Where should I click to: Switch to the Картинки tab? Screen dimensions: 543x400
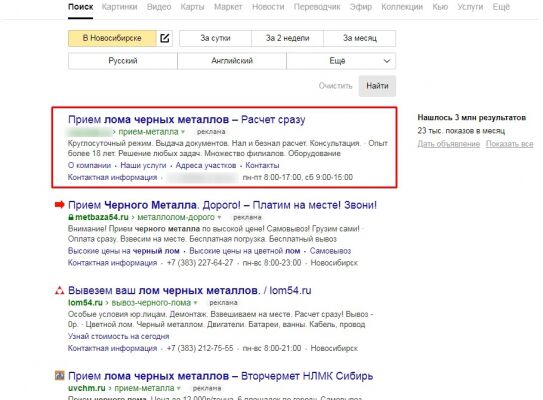point(119,7)
